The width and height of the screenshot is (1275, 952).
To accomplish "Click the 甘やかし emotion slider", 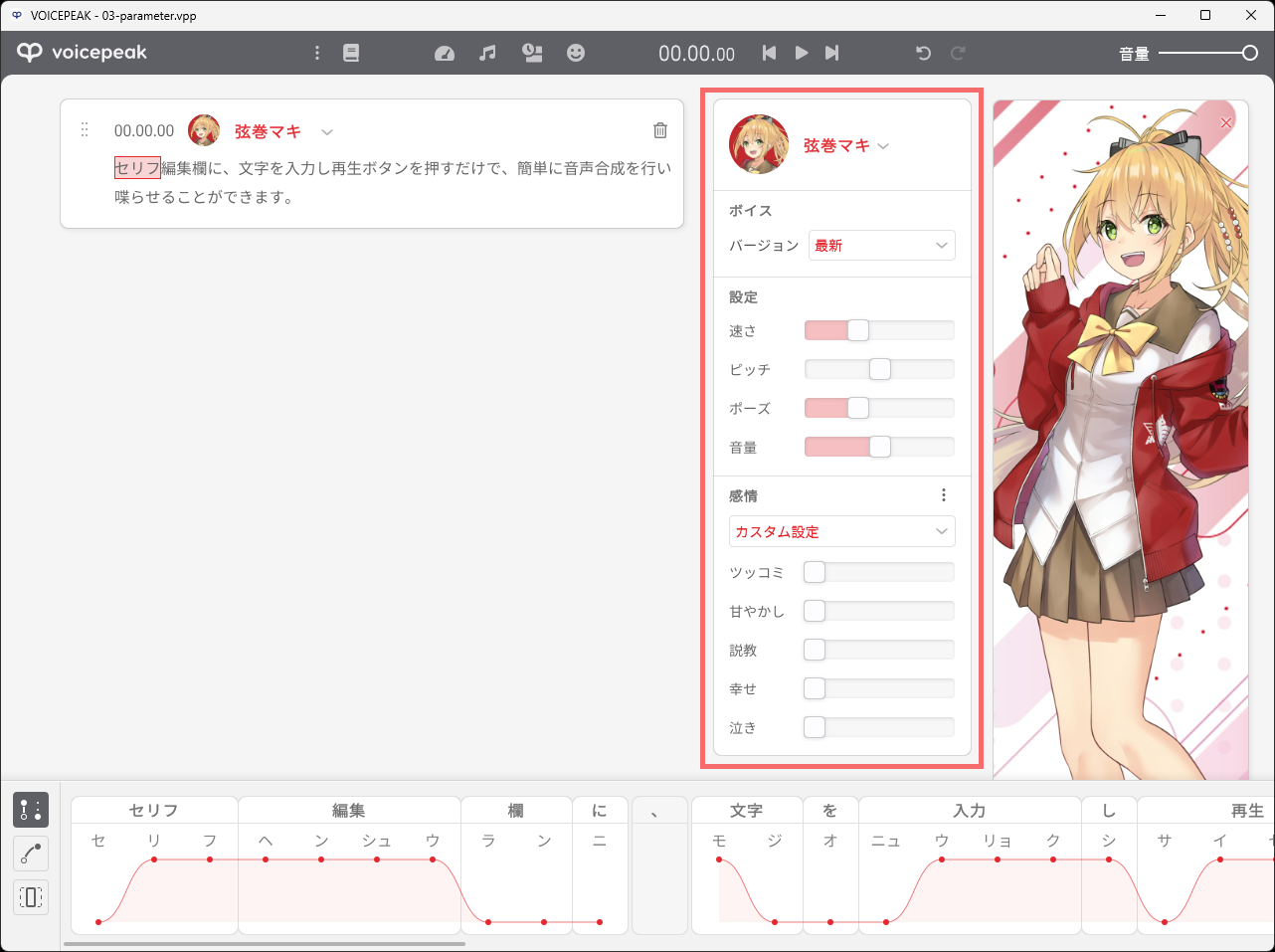I will [879, 611].
